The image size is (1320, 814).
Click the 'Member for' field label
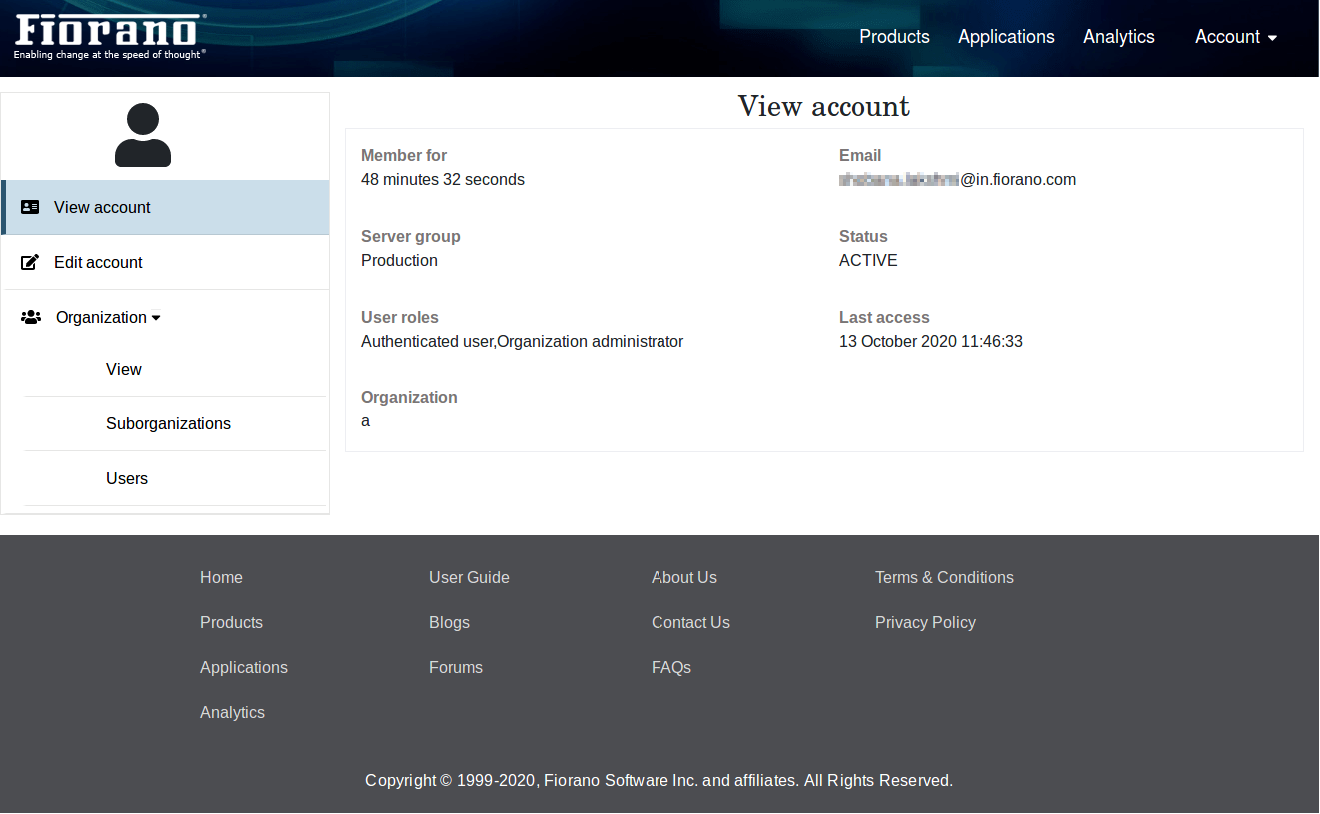tap(404, 155)
